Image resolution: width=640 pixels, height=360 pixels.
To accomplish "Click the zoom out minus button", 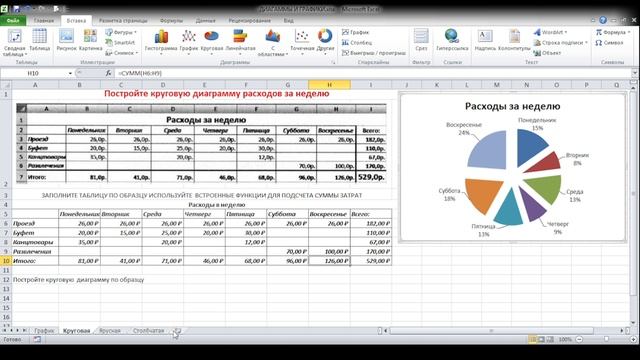I will [x=579, y=339].
